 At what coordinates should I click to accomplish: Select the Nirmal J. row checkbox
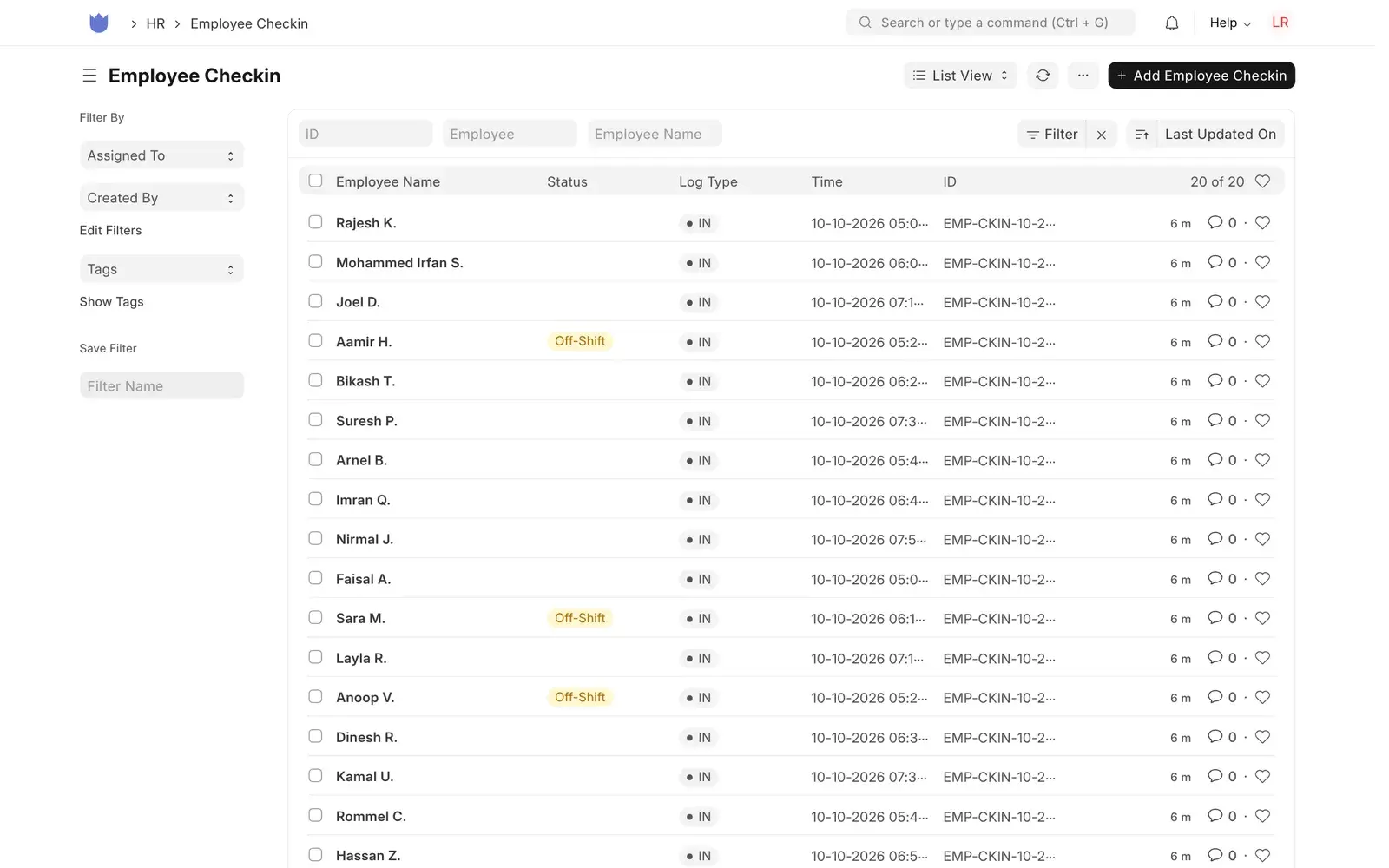coord(315,538)
